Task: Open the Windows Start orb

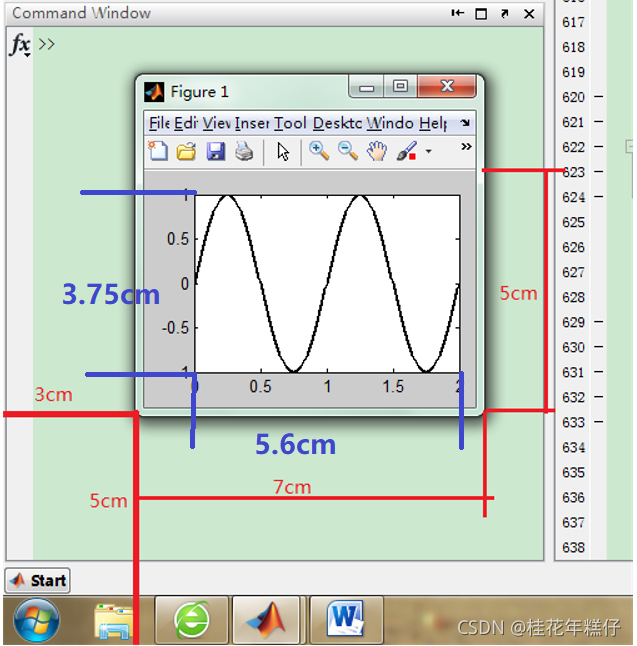Action: pos(36,620)
